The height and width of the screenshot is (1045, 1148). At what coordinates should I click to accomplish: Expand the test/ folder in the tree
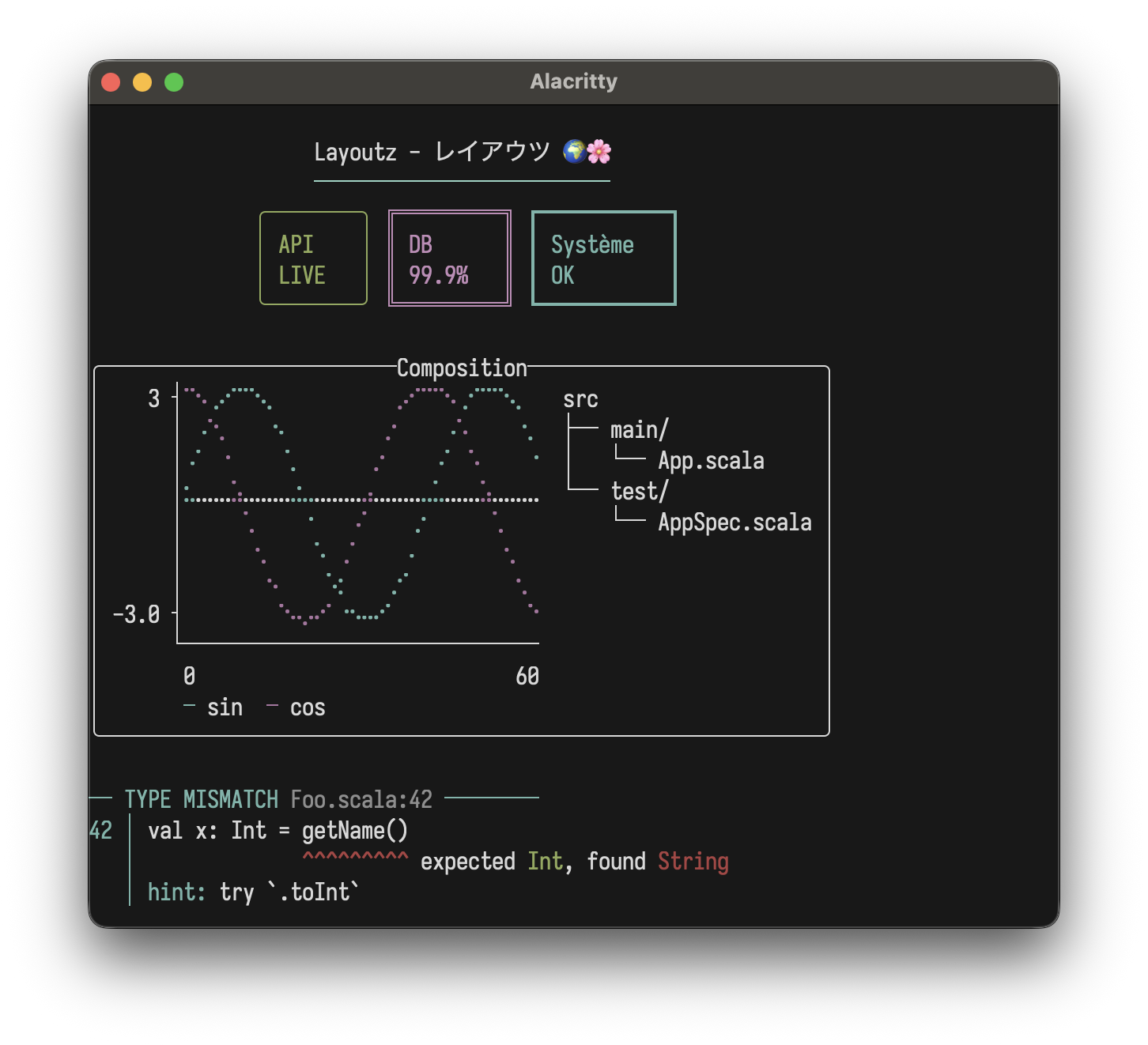pos(639,492)
